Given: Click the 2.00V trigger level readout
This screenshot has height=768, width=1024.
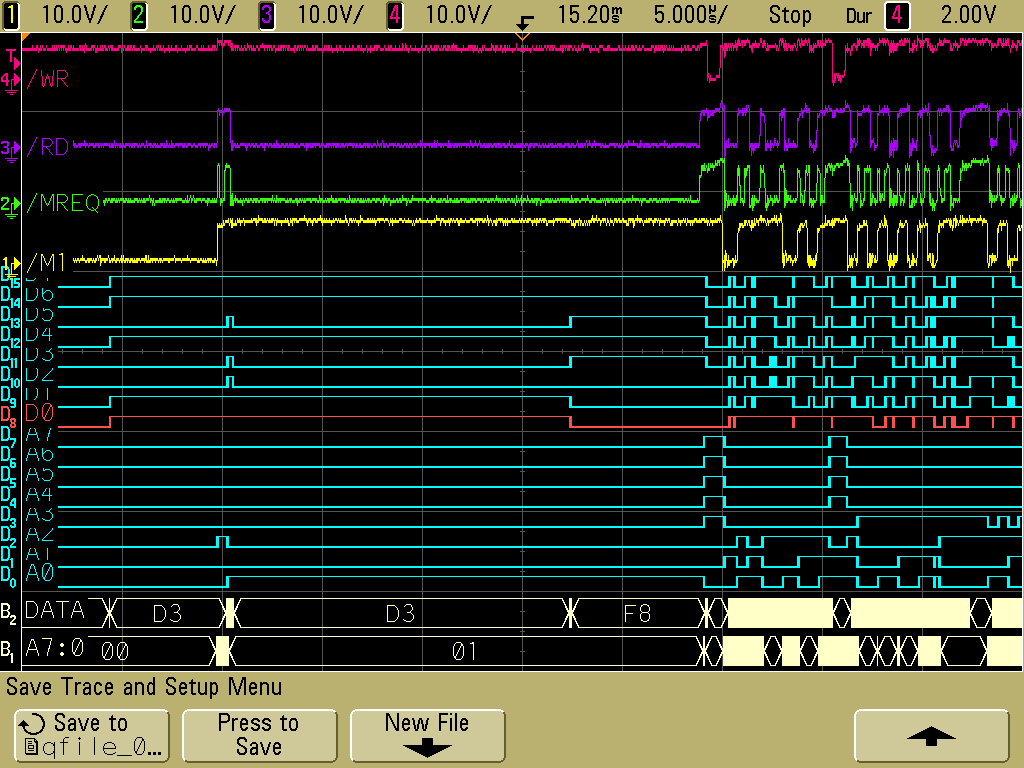Looking at the screenshot, I should 968,15.
